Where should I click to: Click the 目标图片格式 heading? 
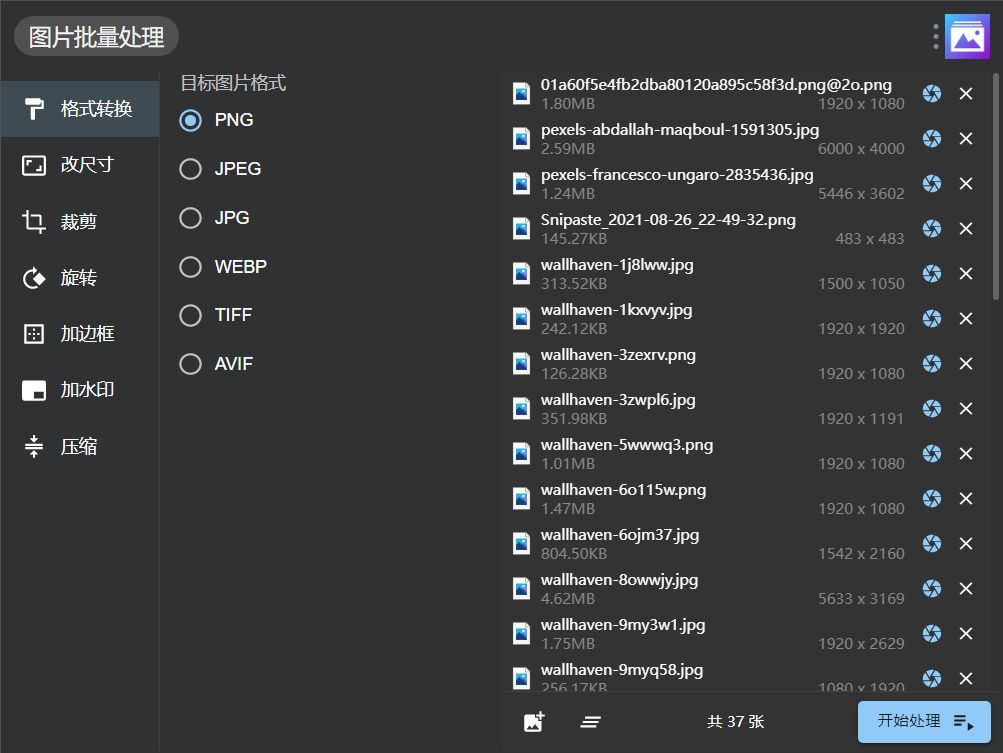pos(233,83)
